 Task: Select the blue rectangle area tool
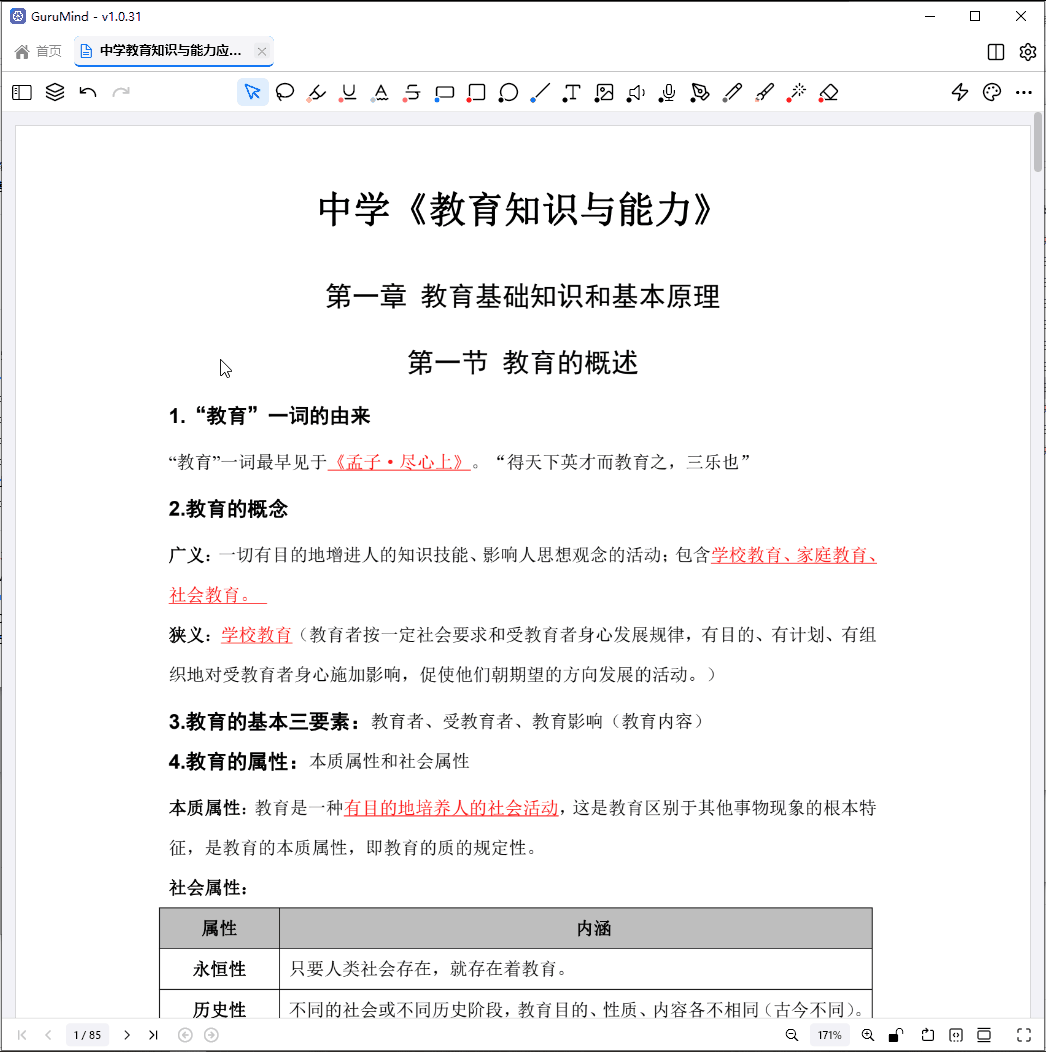pyautogui.click(x=444, y=93)
